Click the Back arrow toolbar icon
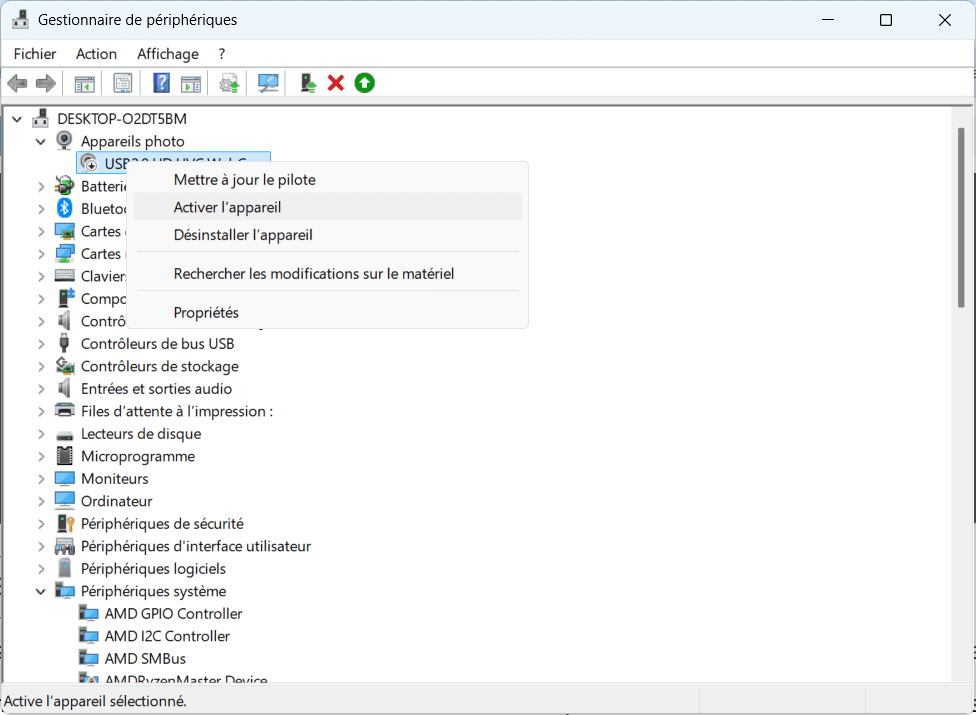 tap(17, 83)
